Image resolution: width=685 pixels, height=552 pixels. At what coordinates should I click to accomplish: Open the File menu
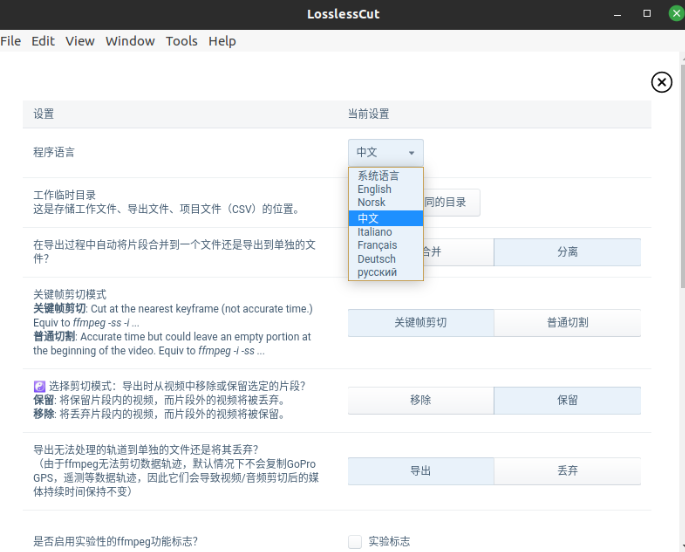click(10, 41)
